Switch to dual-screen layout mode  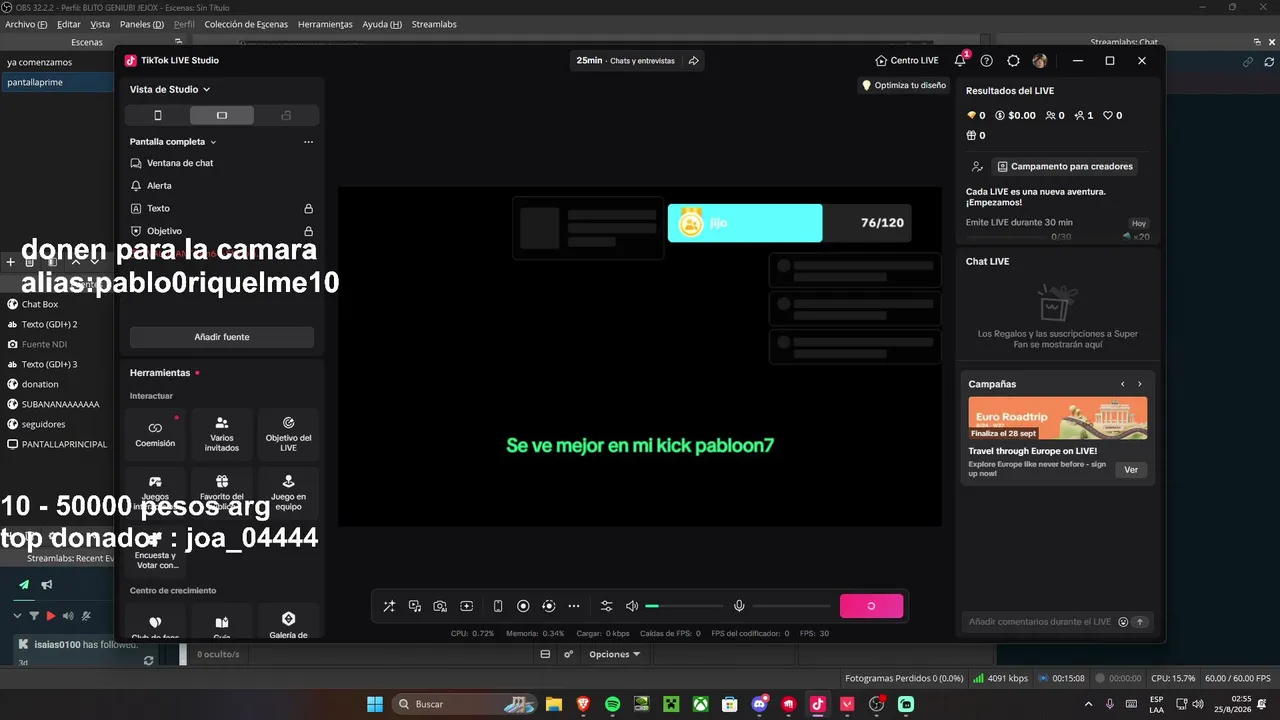(286, 115)
